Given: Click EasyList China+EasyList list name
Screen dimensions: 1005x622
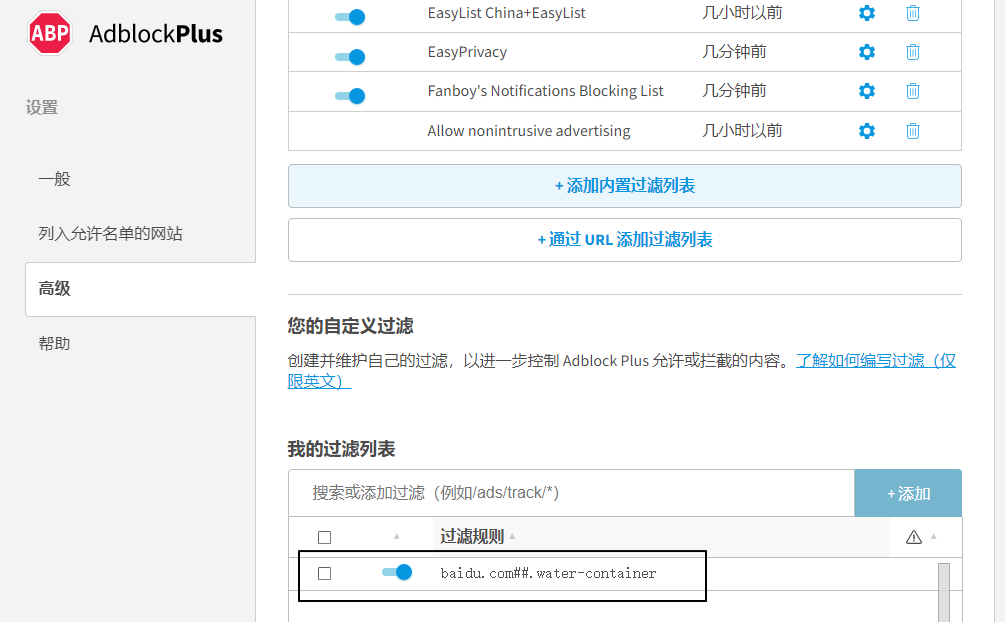Looking at the screenshot, I should tap(506, 13).
